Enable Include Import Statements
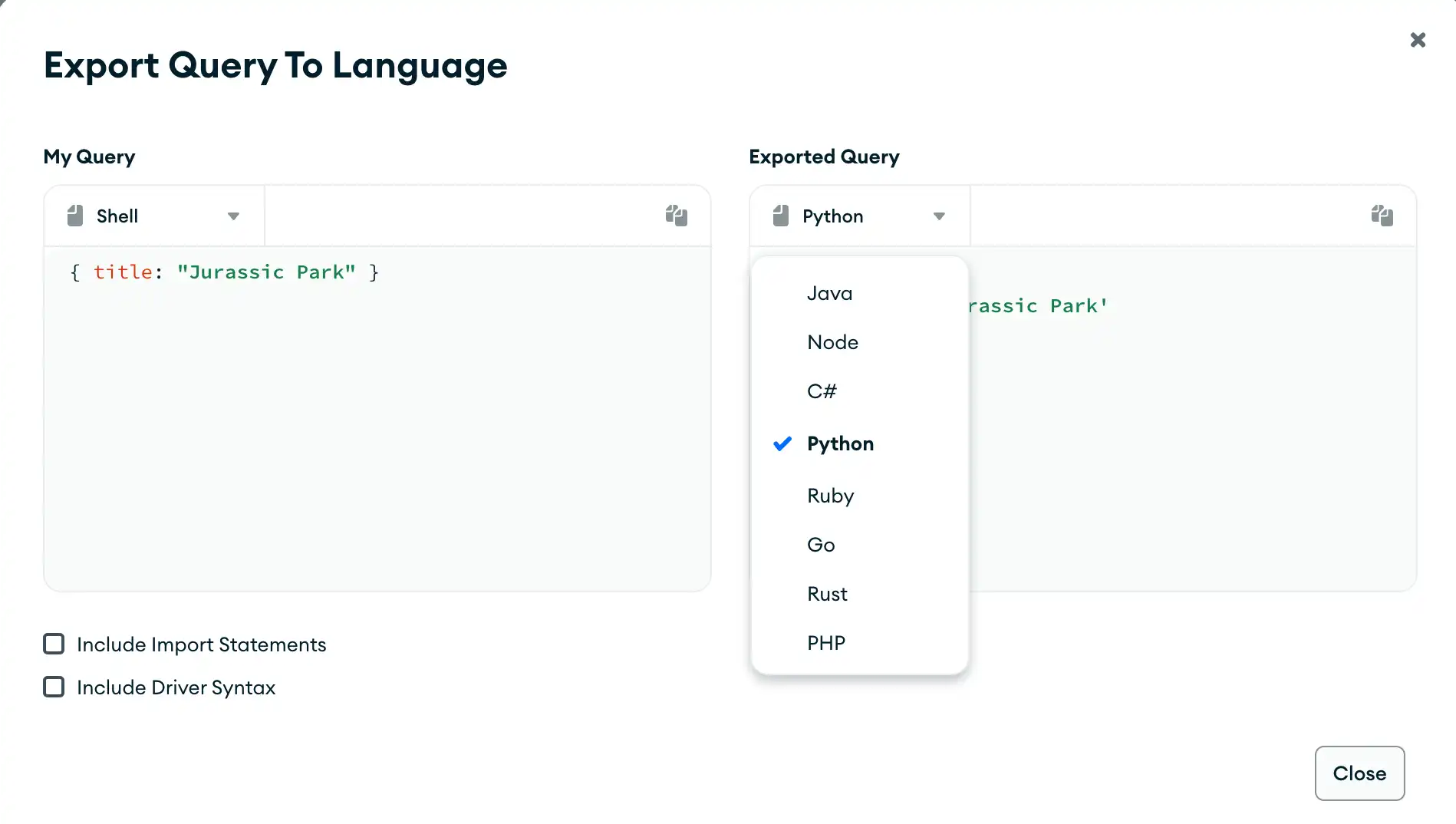1456x824 pixels. pos(54,644)
